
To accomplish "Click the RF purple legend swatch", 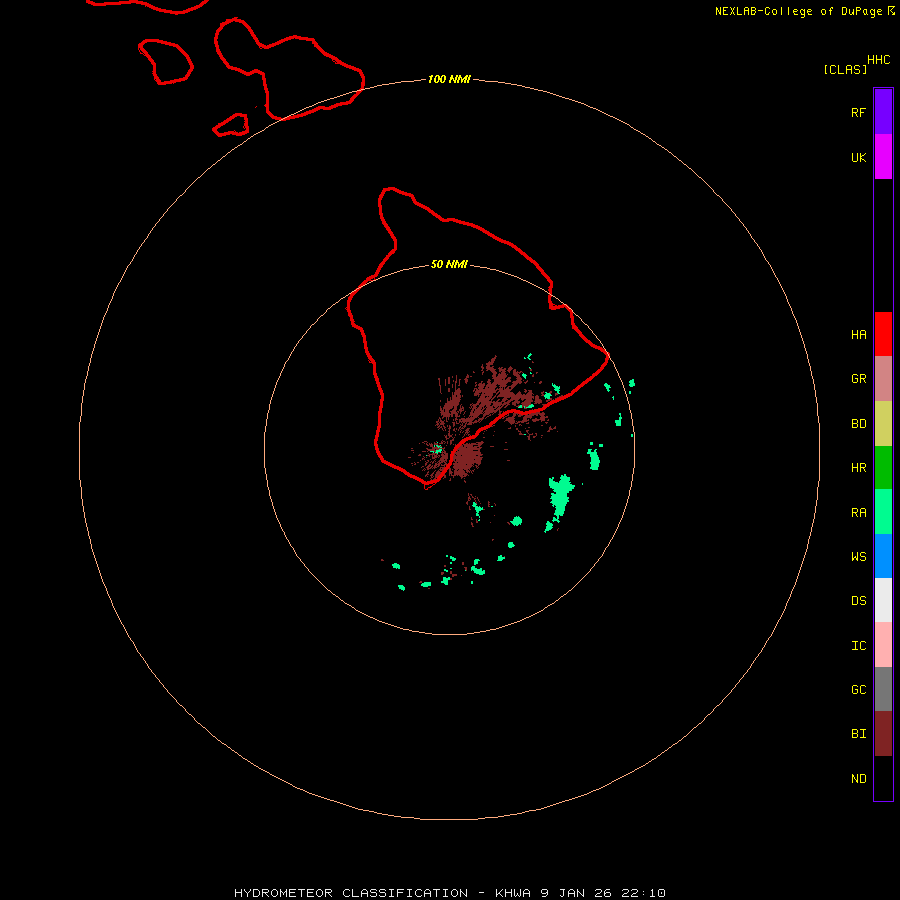I will point(883,112).
